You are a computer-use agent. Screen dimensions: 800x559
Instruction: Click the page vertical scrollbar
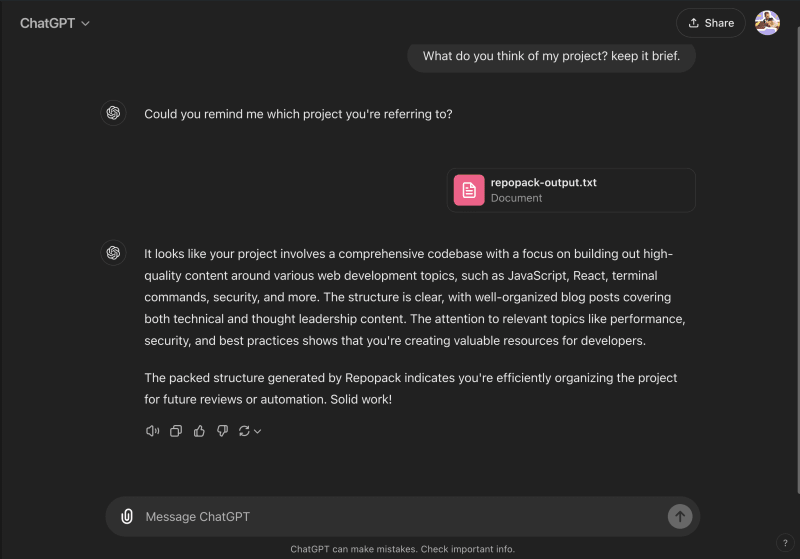797,260
